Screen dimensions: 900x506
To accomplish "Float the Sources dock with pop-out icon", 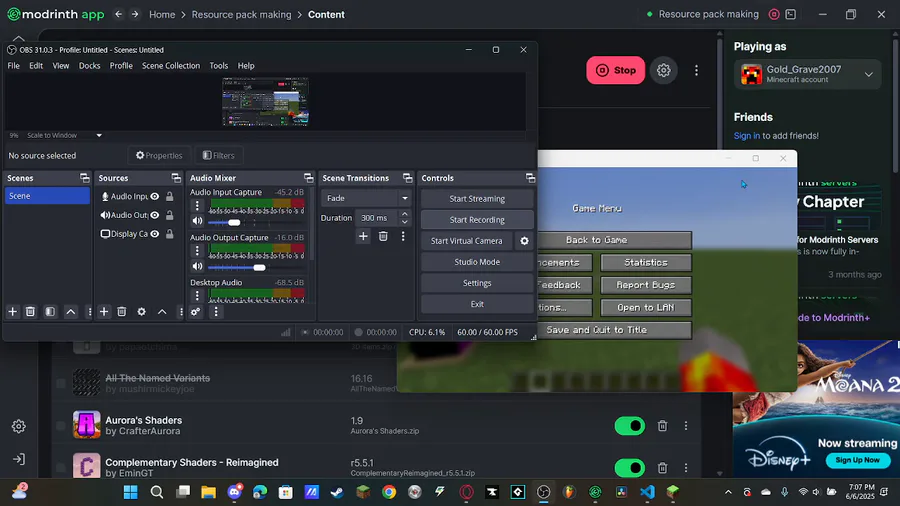I will 176,178.
